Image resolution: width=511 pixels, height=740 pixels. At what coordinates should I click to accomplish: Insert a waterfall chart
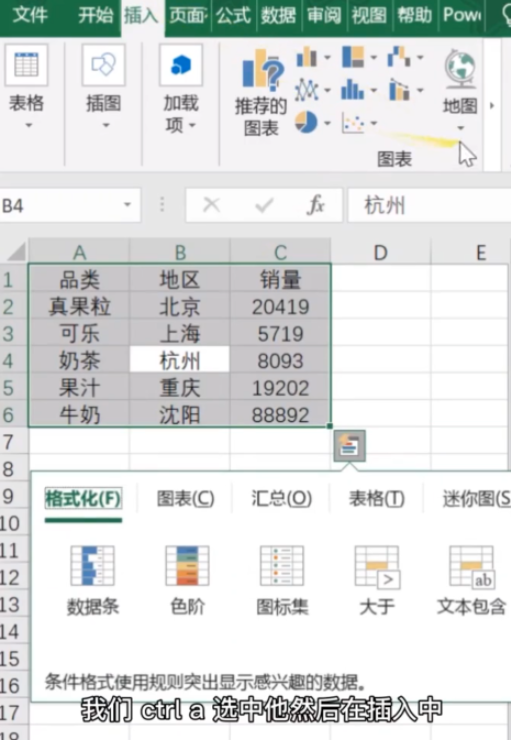click(399, 58)
